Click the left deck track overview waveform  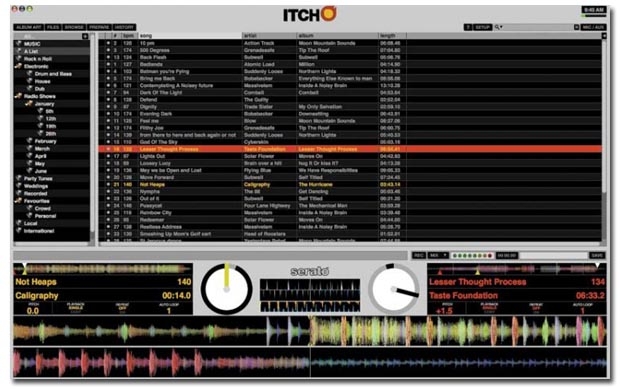tap(103, 269)
